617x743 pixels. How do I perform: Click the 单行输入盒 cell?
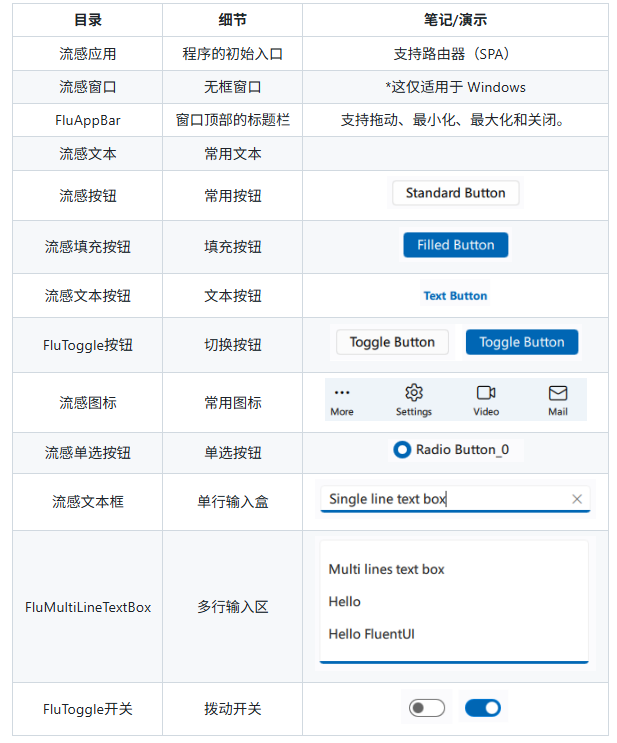(232, 501)
